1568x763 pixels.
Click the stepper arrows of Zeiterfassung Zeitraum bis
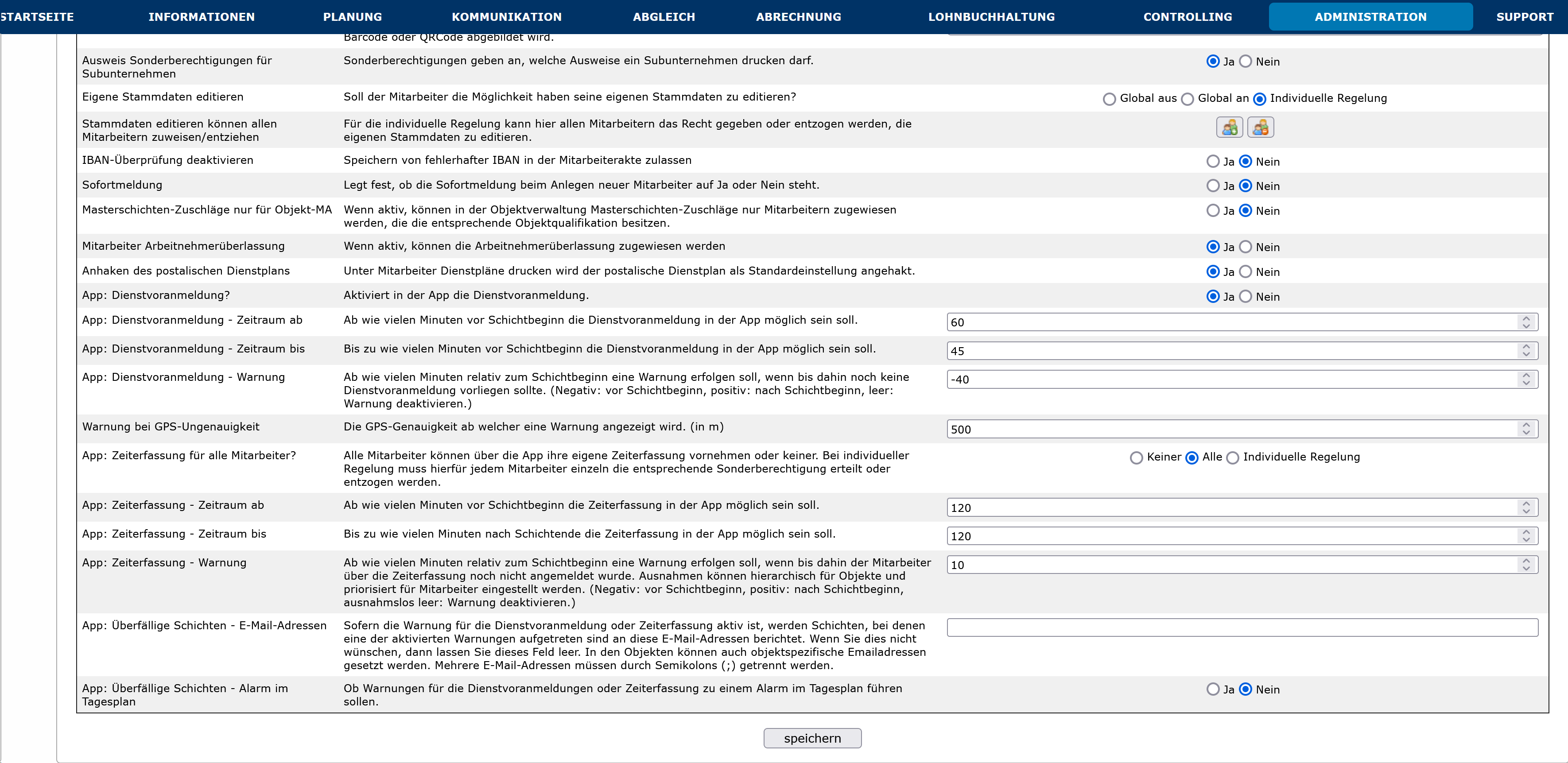pyautogui.click(x=1526, y=536)
